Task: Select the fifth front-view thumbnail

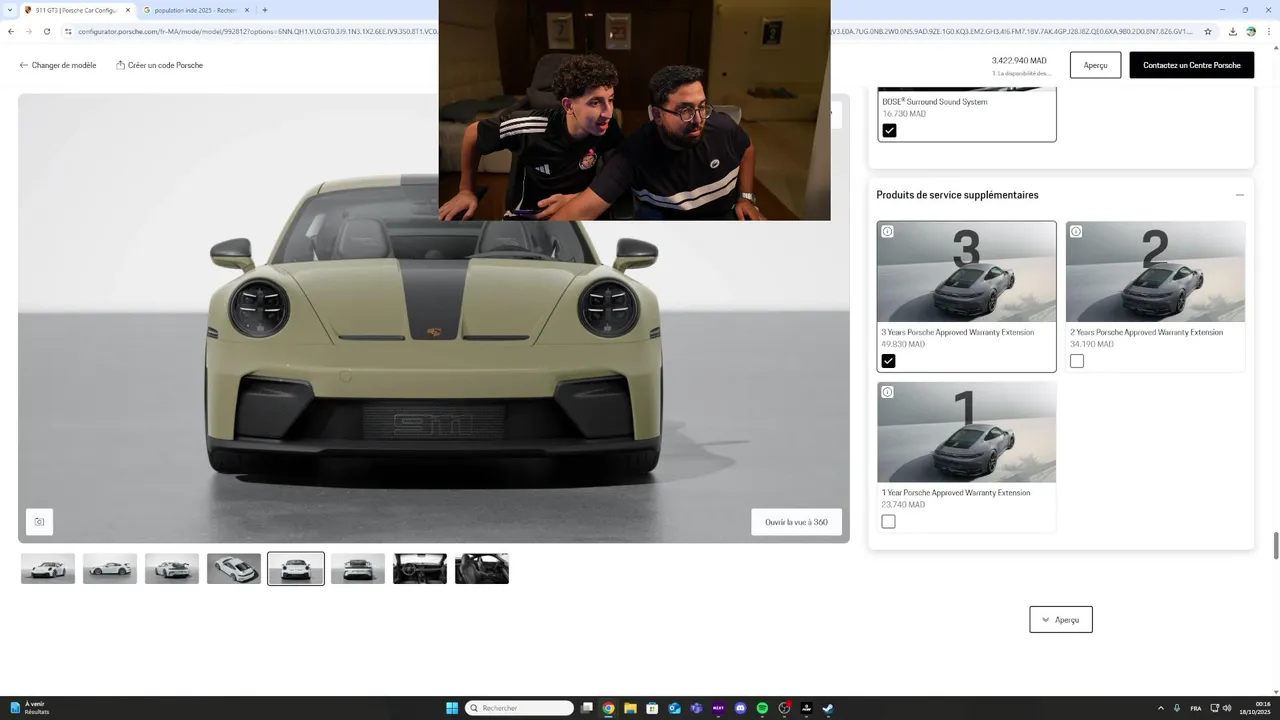Action: pos(296,569)
